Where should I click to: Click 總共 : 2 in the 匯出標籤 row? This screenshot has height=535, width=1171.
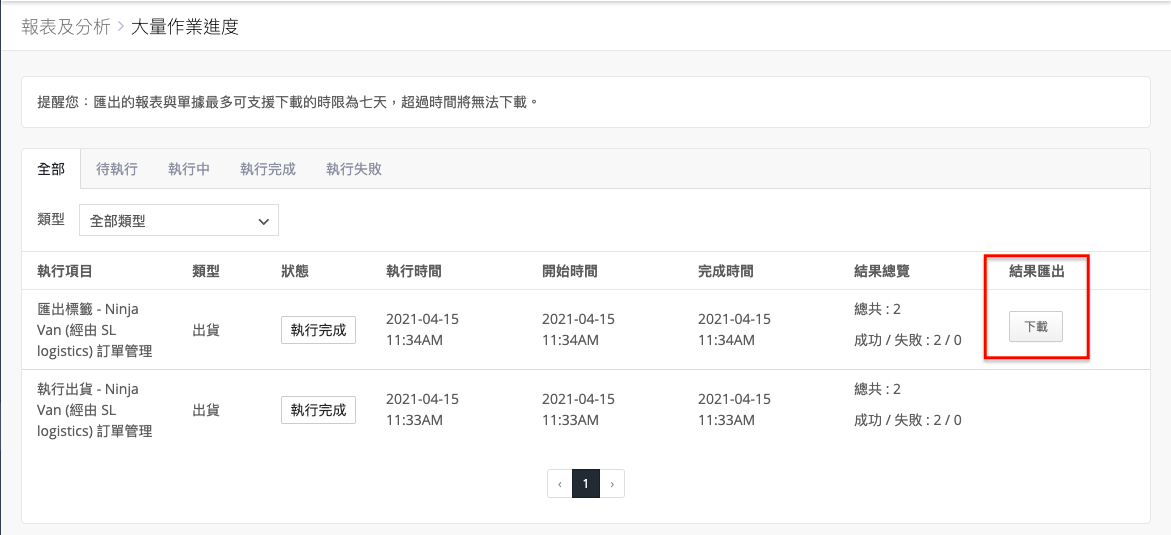878,309
